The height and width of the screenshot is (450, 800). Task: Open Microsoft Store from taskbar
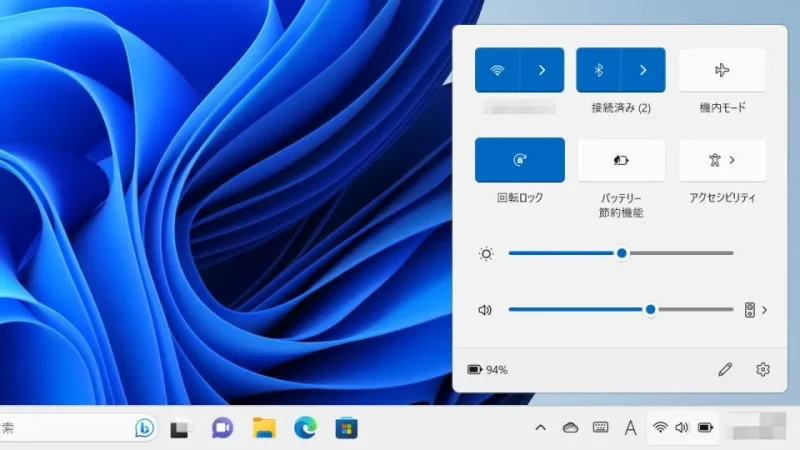346,428
